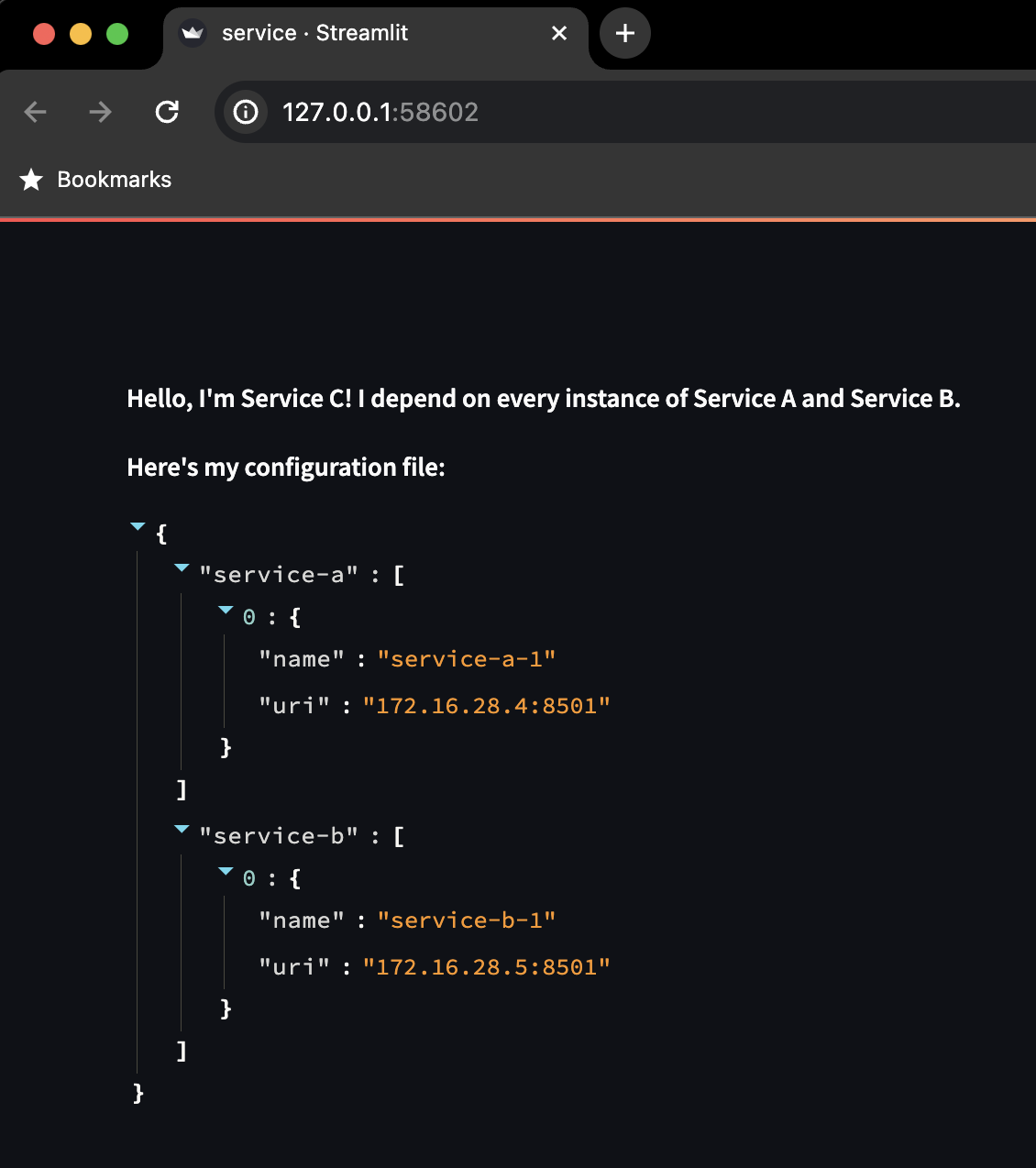
Task: Navigate back using the browser back arrow
Action: pyautogui.click(x=35, y=112)
